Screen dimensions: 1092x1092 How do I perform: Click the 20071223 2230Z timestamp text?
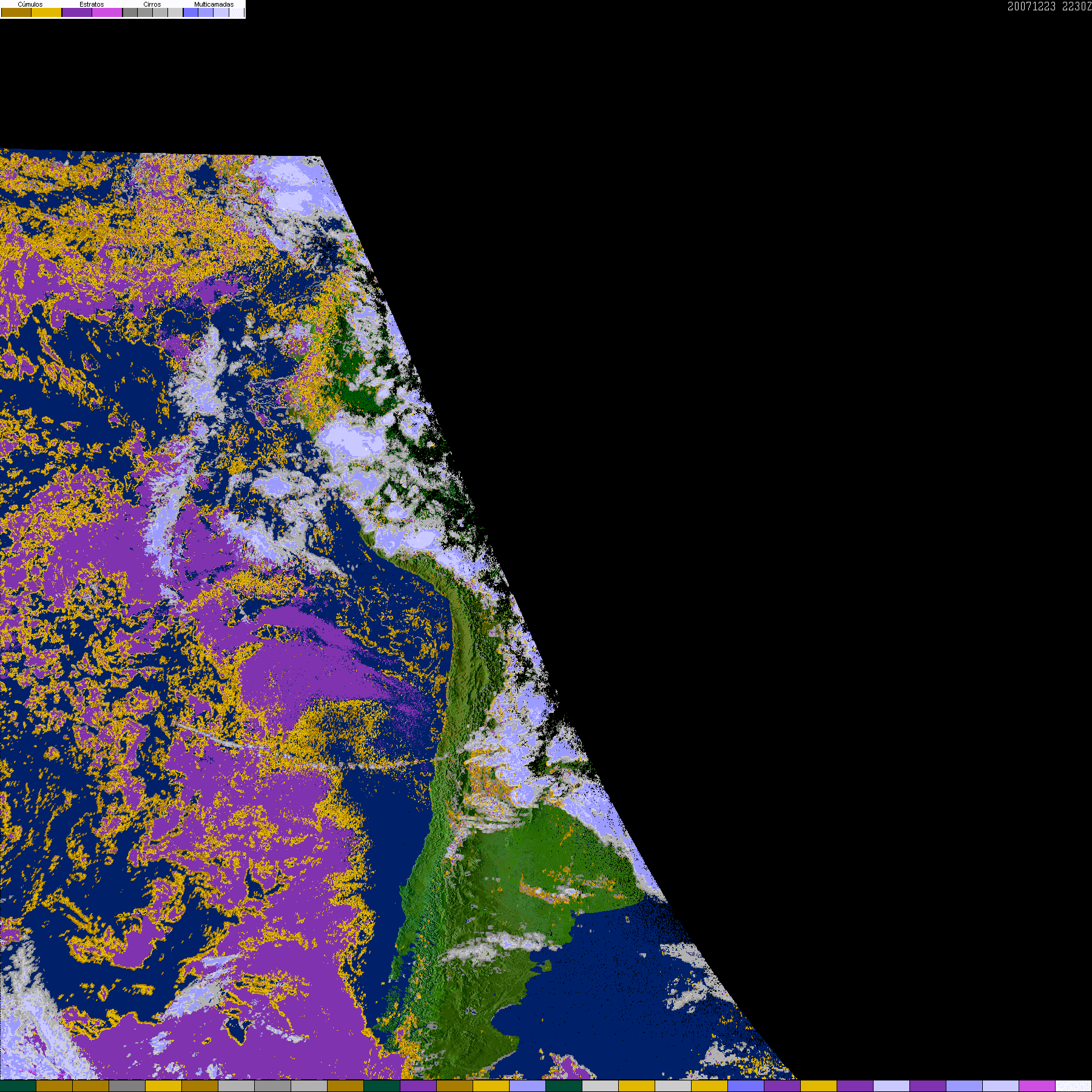1050,6
